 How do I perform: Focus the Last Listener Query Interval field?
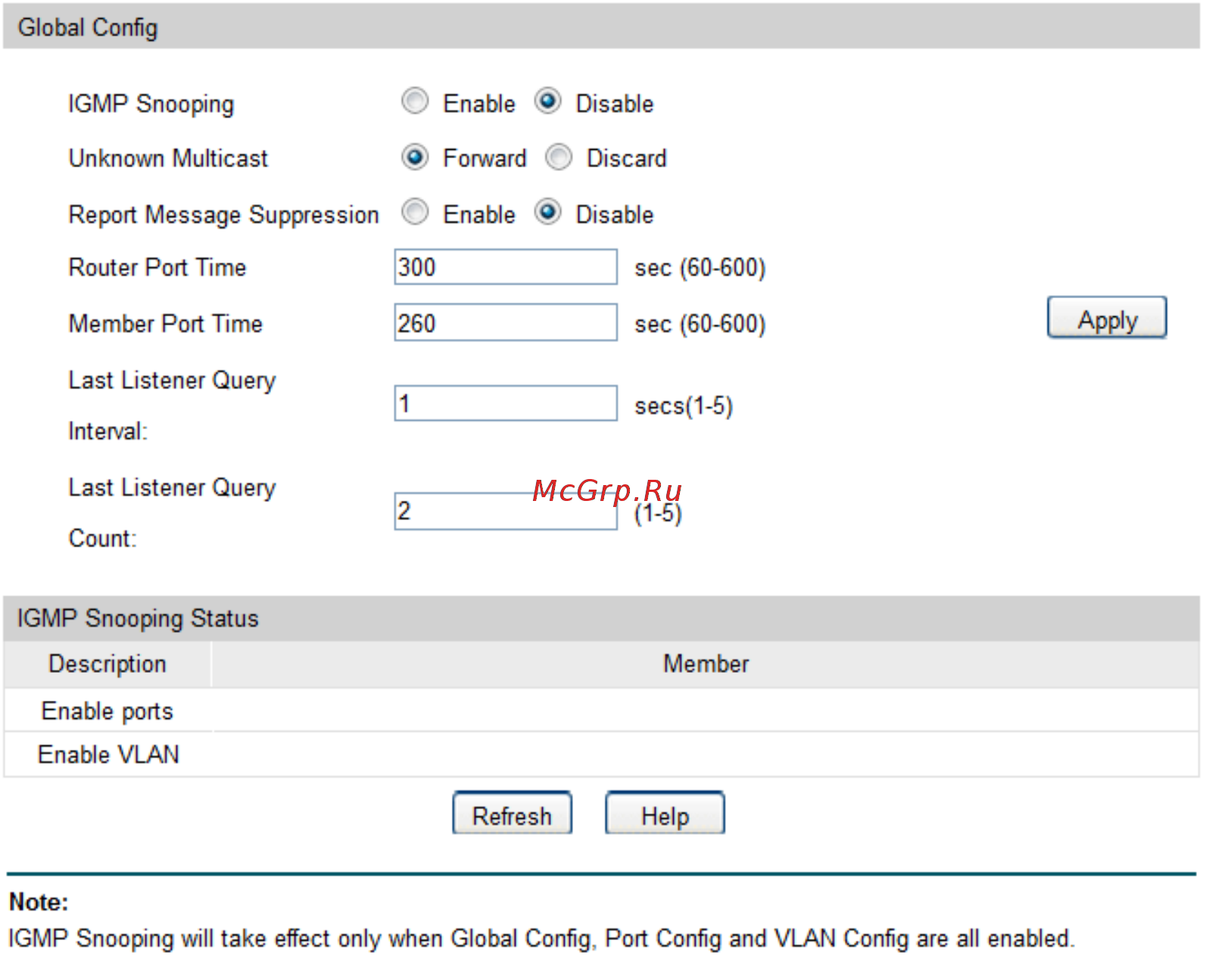click(506, 403)
